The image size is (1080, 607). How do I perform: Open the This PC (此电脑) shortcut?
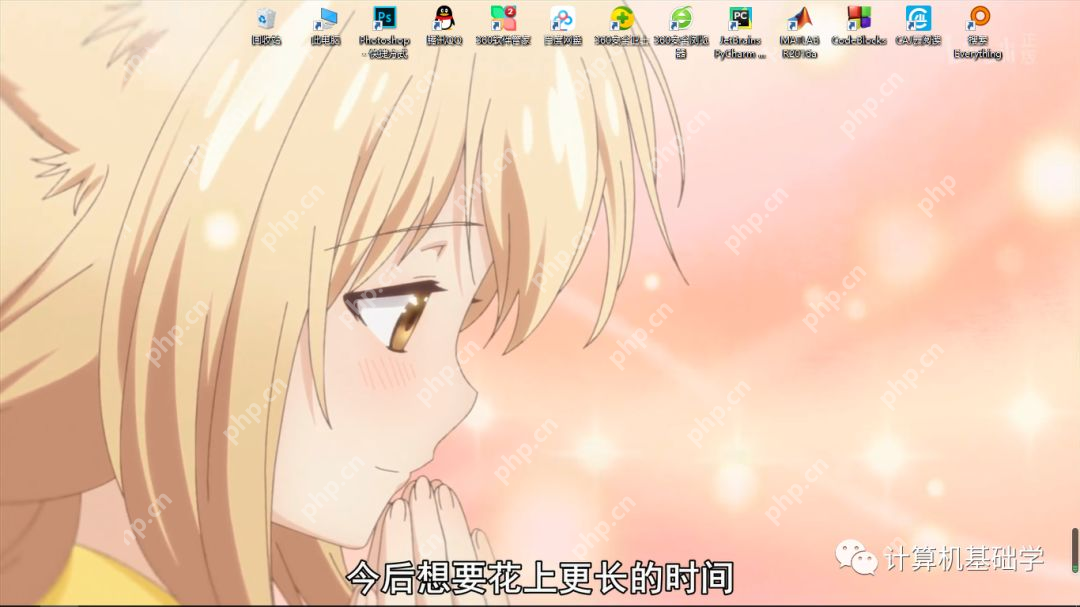click(x=325, y=18)
